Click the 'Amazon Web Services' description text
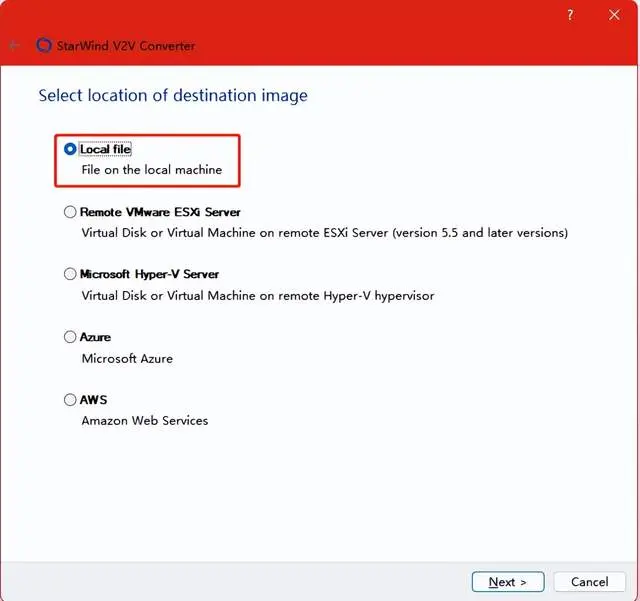640x601 pixels. (145, 421)
